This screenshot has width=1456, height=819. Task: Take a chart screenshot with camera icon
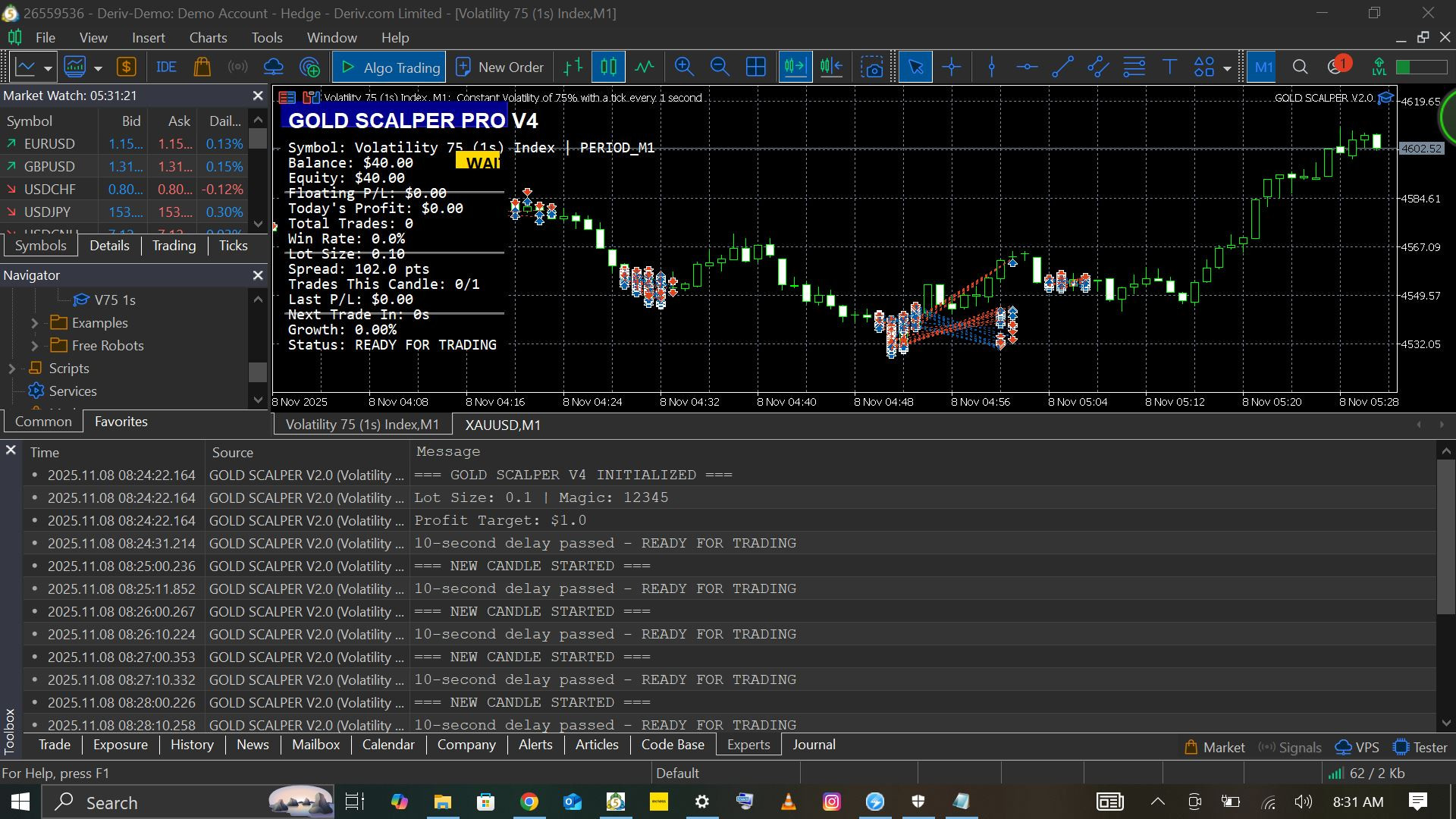pos(872,67)
